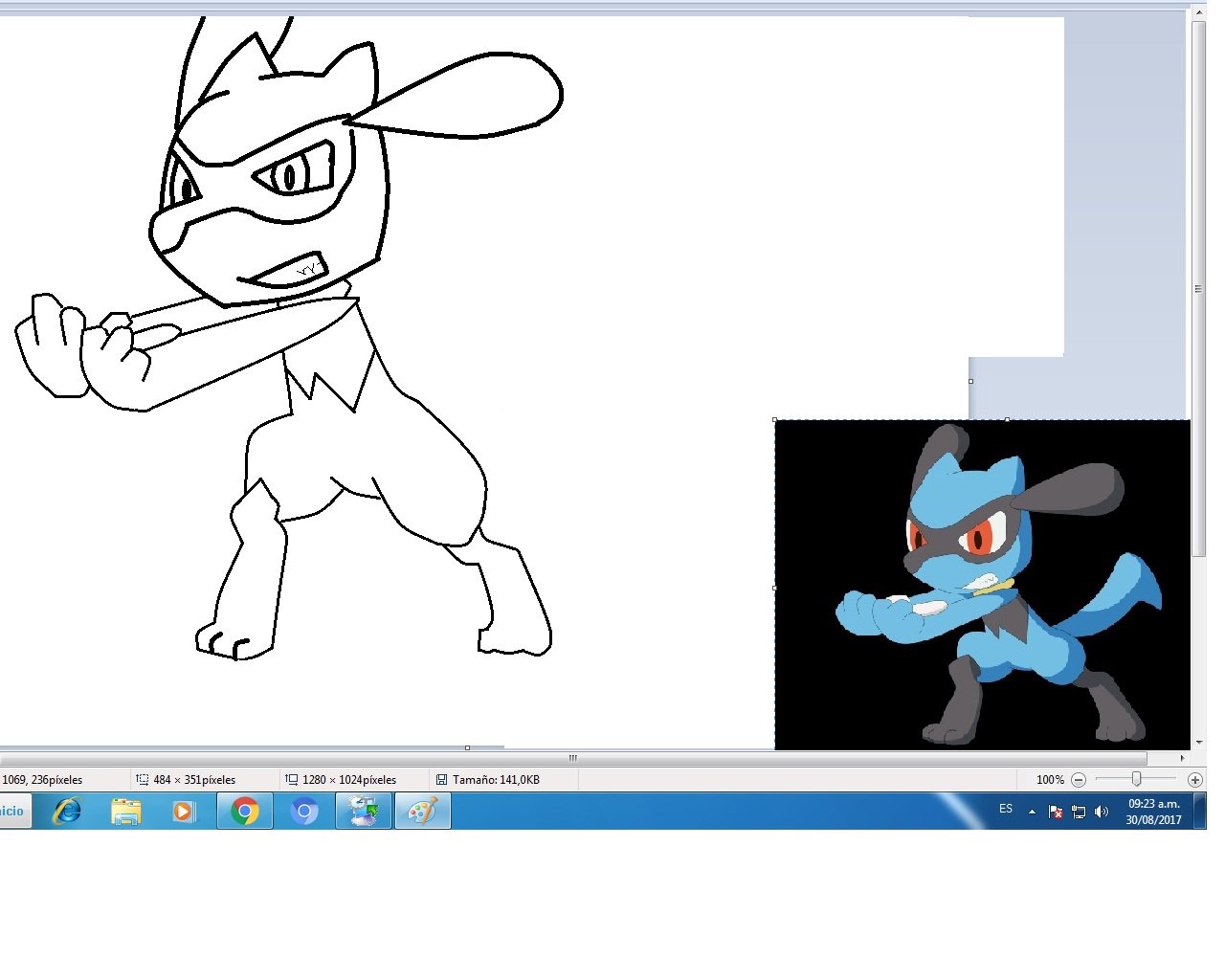Zoom in with the plus button
This screenshot has width=1225, height=980.
1194,780
